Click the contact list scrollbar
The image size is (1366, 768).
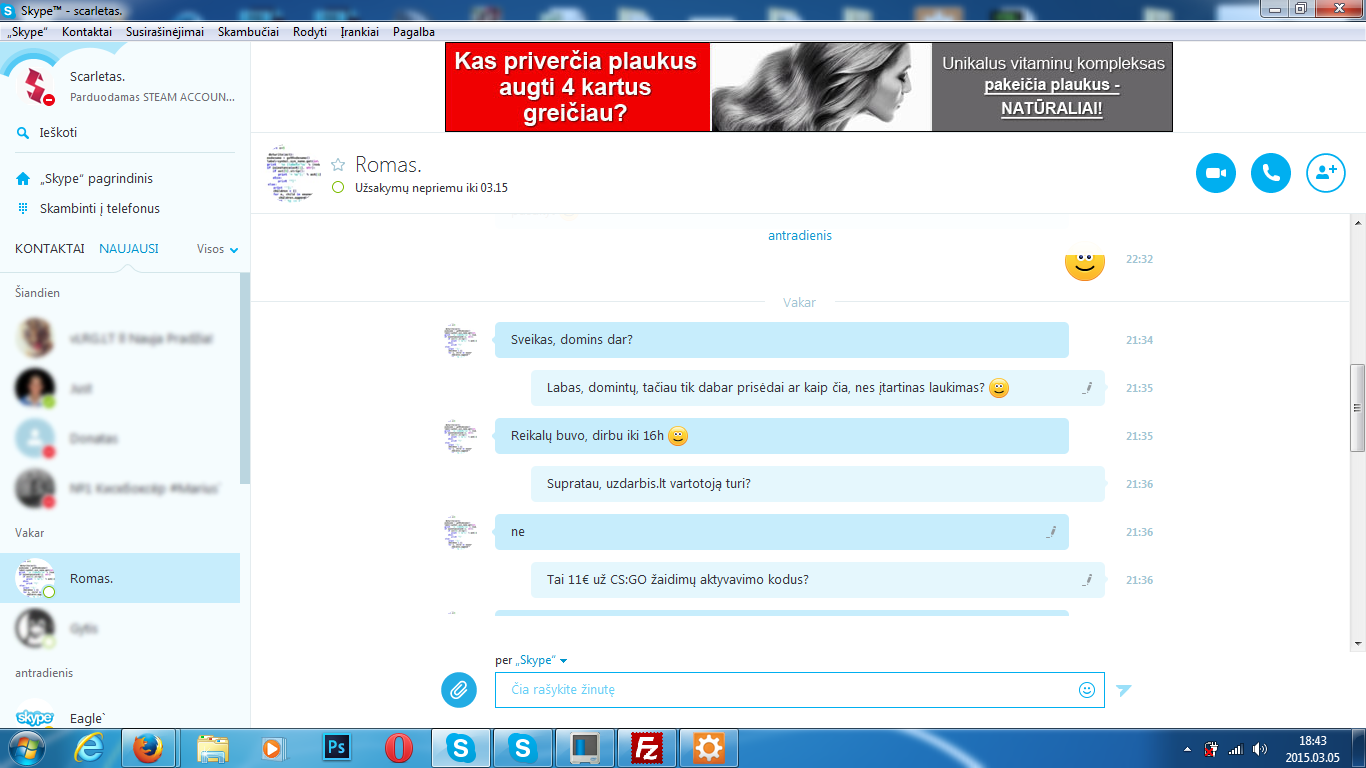[x=245, y=378]
